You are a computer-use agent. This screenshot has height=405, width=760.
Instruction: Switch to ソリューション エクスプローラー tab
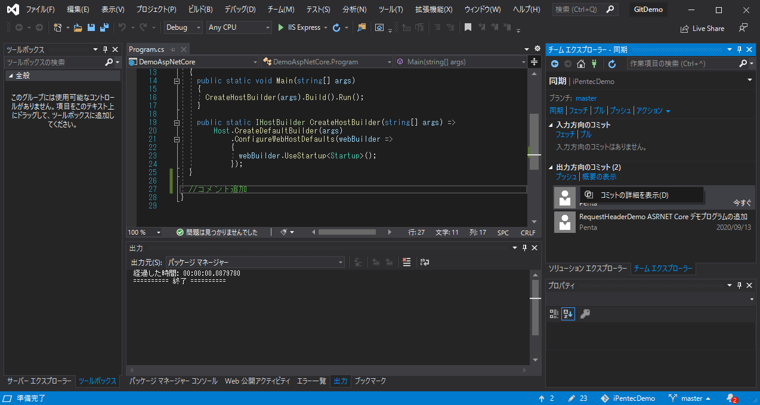[587, 269]
